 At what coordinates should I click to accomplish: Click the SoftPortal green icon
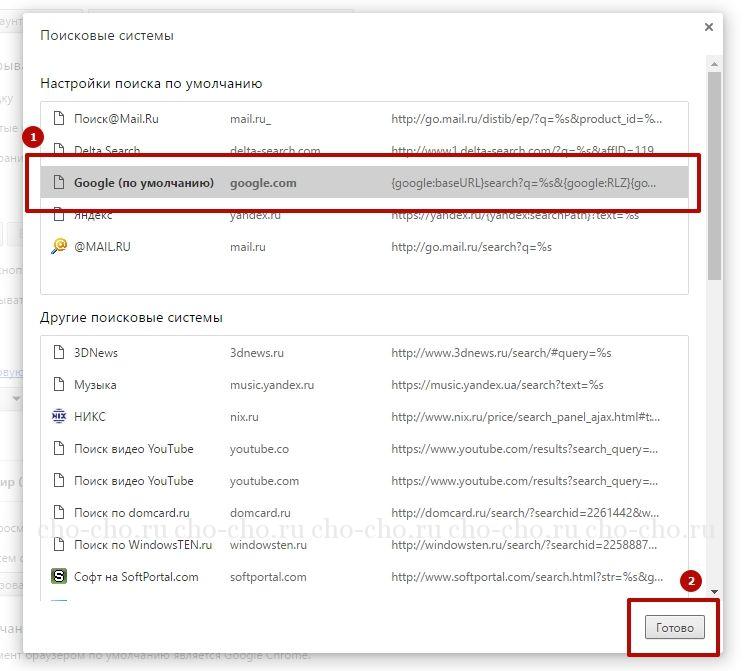pyautogui.click(x=58, y=577)
